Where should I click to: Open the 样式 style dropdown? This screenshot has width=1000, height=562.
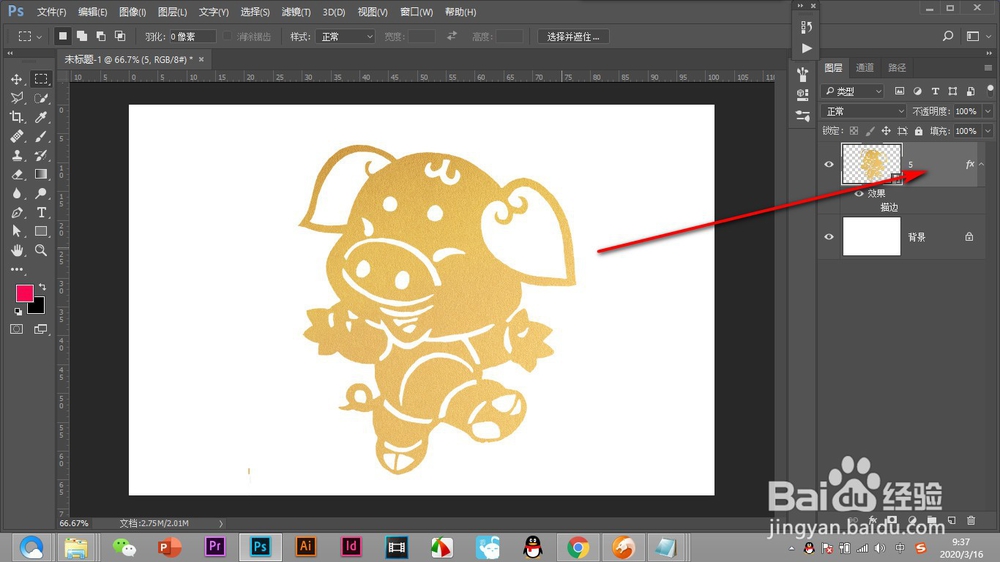[345, 36]
